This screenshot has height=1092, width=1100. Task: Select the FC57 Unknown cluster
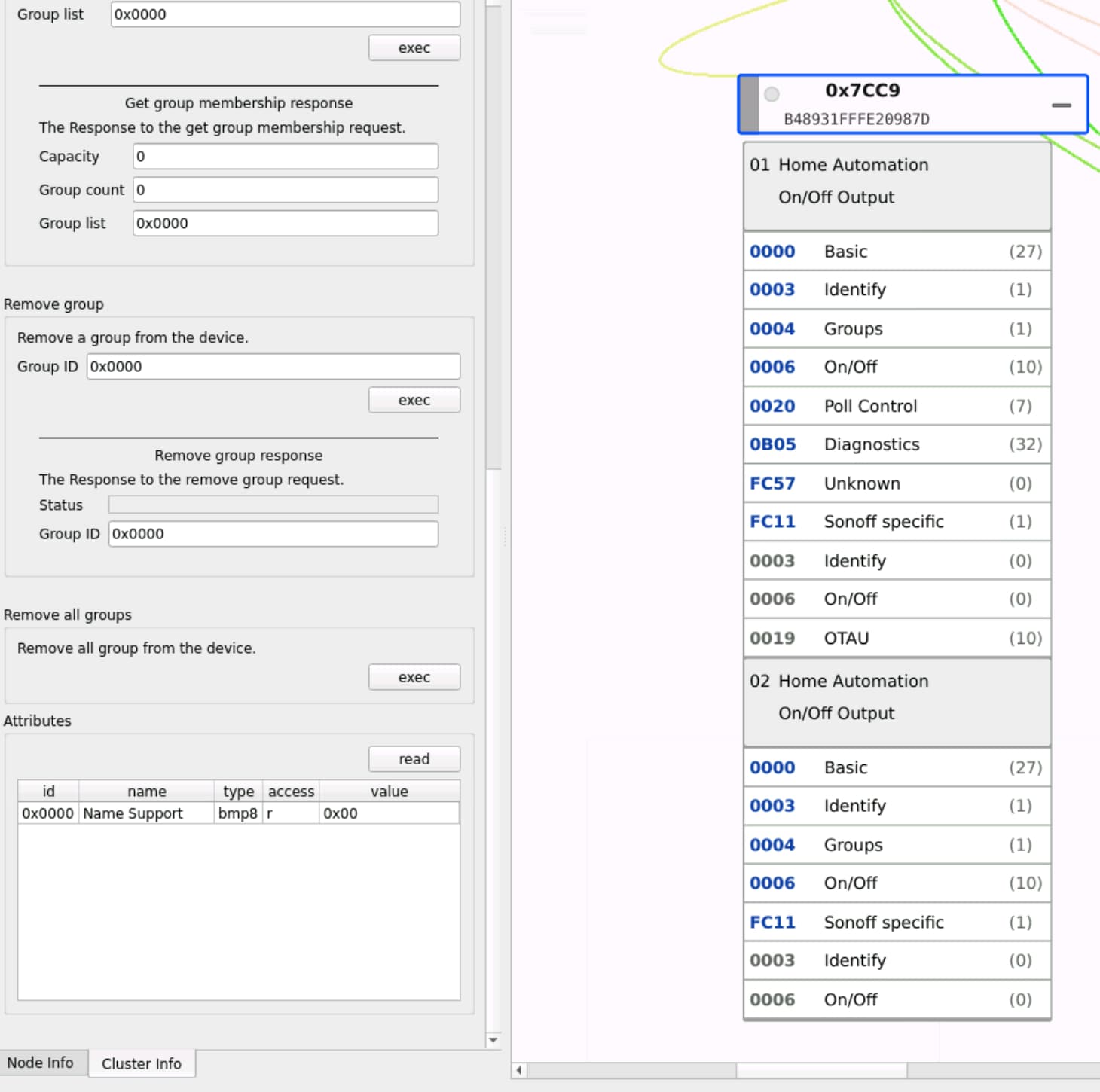[896, 483]
